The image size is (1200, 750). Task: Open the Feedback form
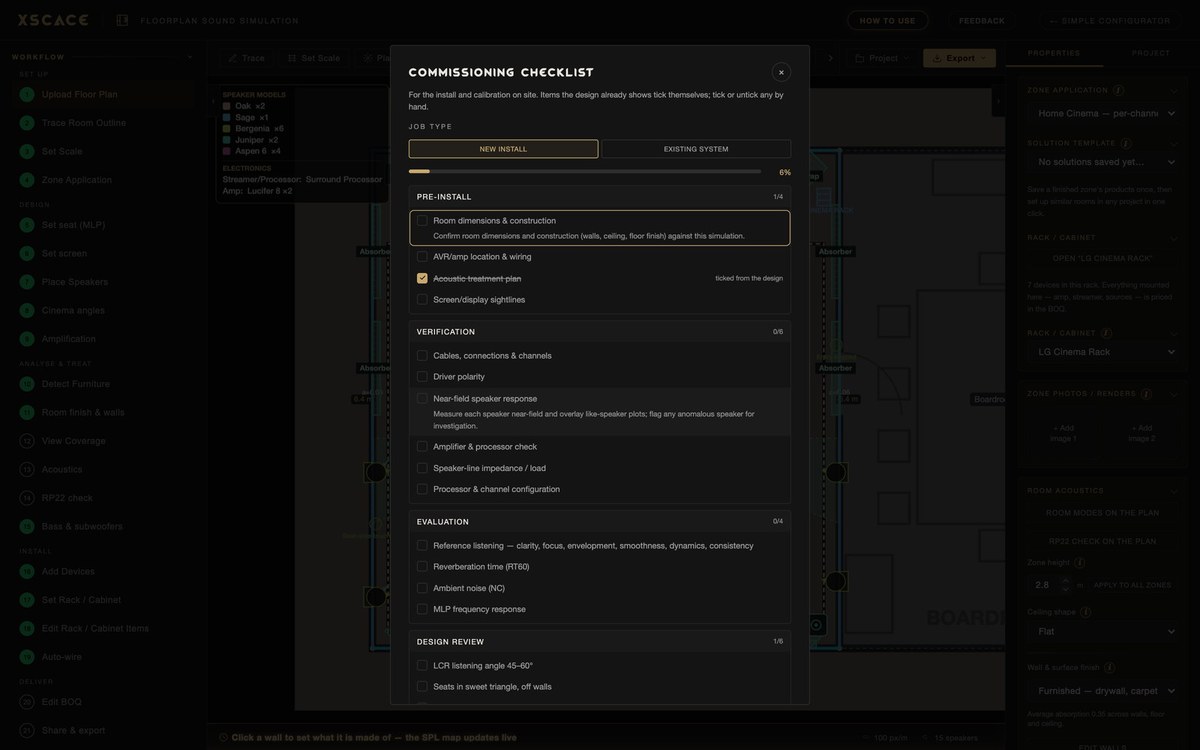(x=981, y=21)
